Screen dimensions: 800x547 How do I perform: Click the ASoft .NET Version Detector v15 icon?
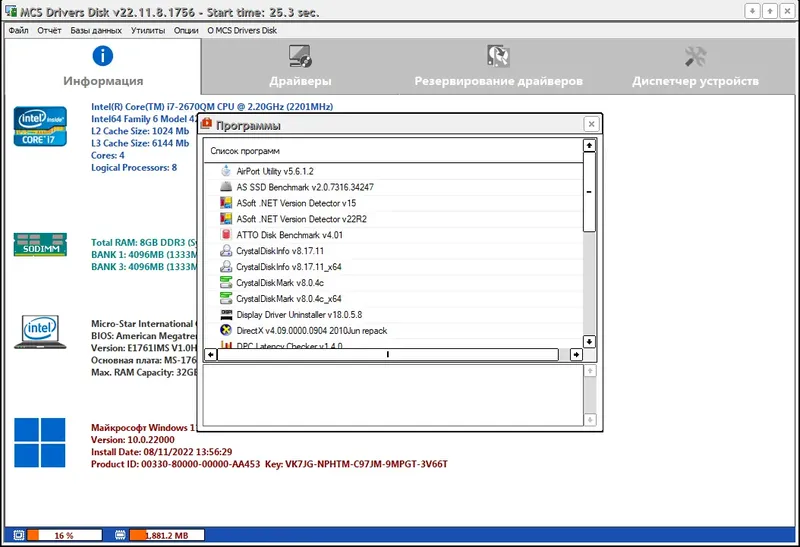point(226,203)
